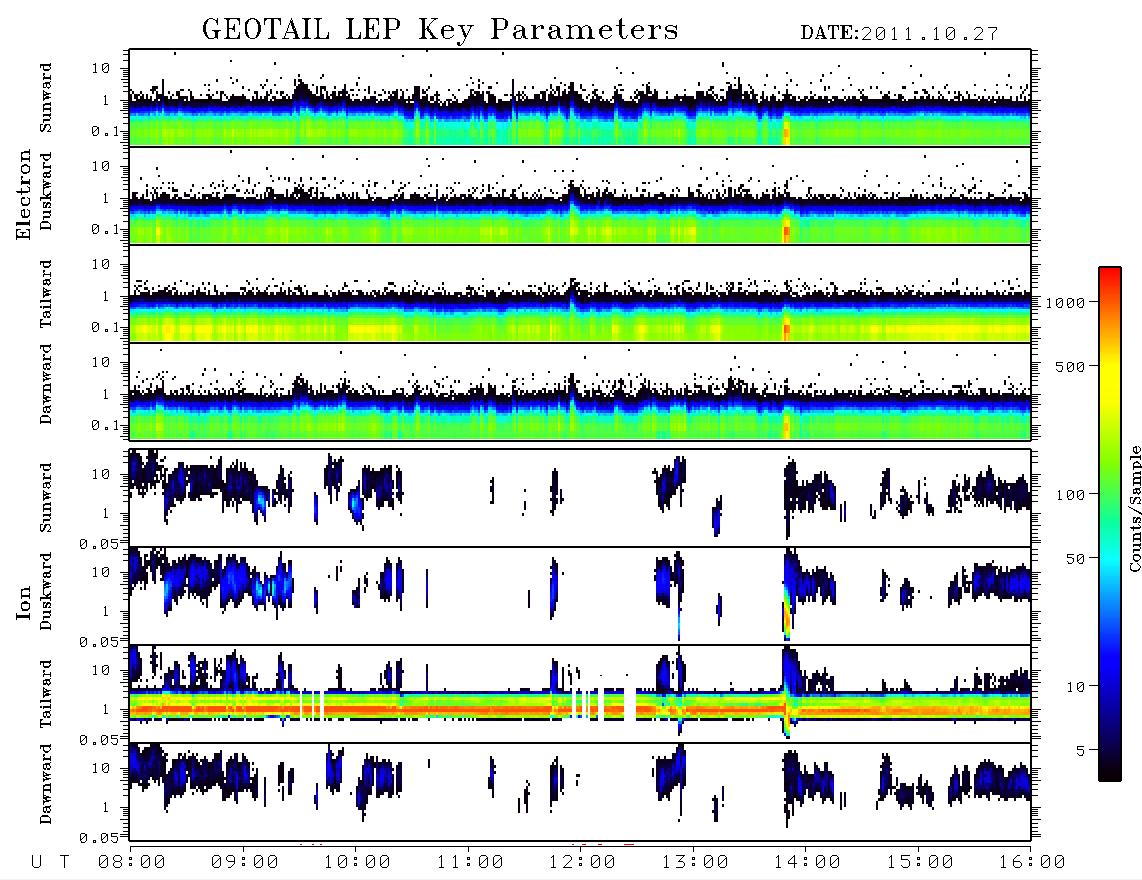This screenshot has width=1142, height=880.
Task: Click inside the Electron Tailward spectrogram
Action: click(580, 294)
